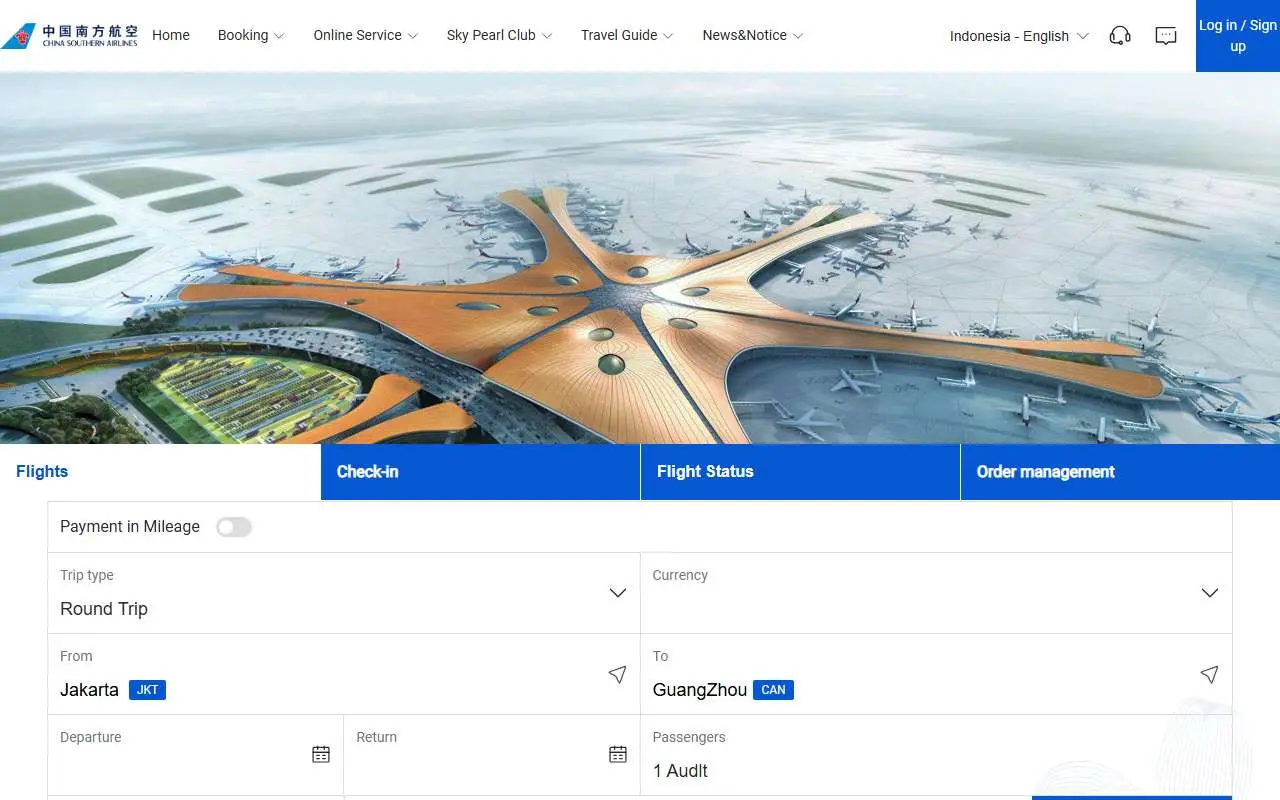Select the Flights tab

(160, 472)
